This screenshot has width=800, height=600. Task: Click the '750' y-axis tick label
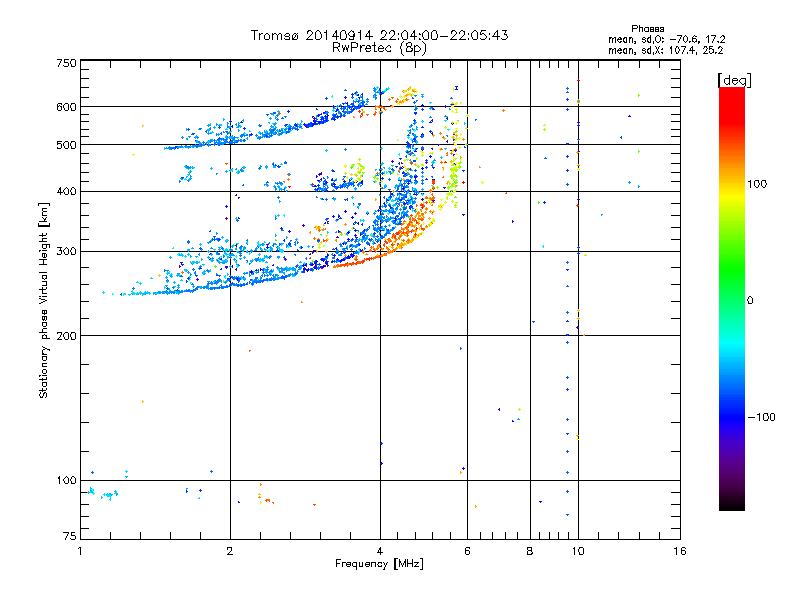point(66,63)
